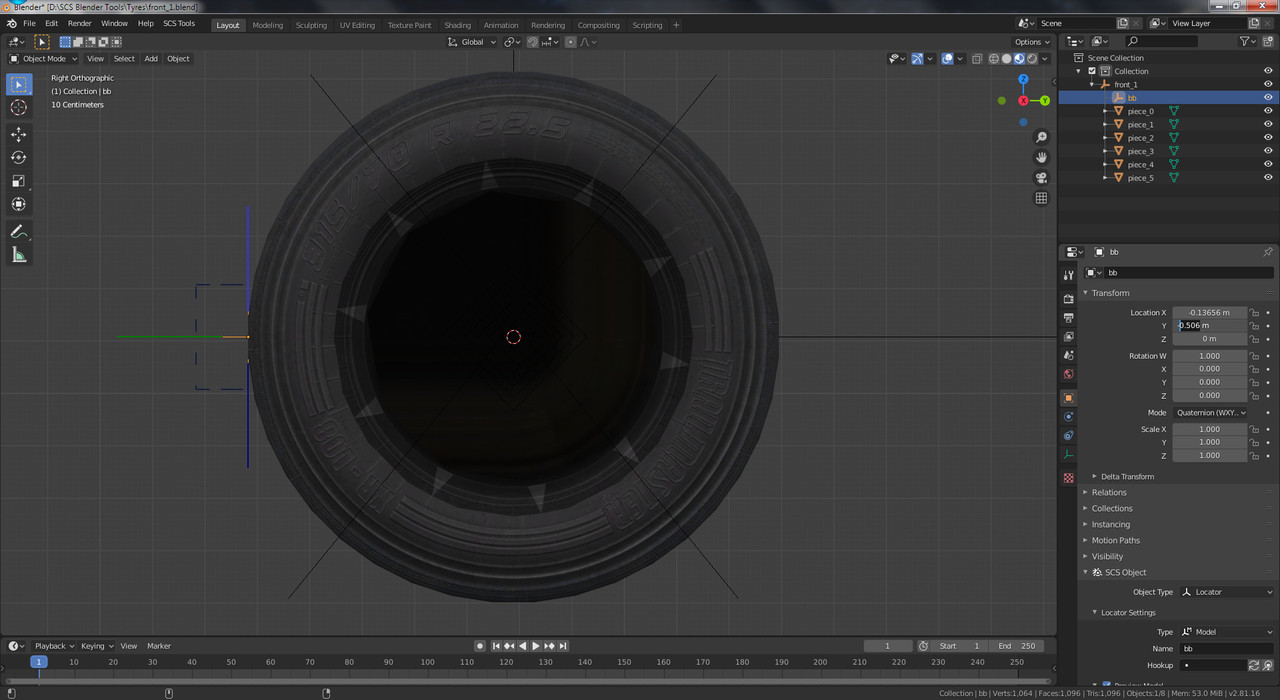1280x700 pixels.
Task: Click the play animation button
Action: (536, 646)
